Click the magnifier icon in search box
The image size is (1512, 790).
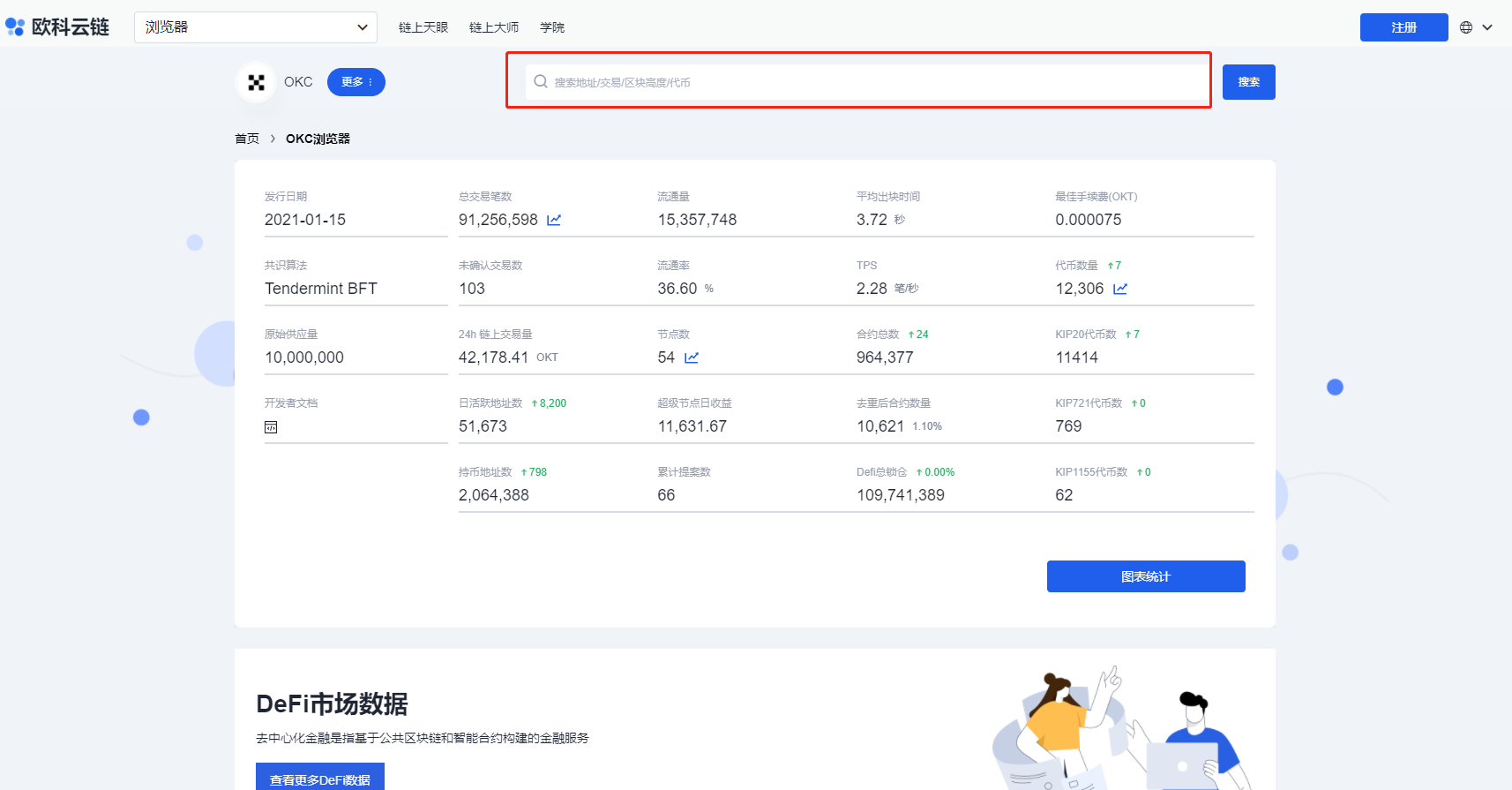[541, 82]
